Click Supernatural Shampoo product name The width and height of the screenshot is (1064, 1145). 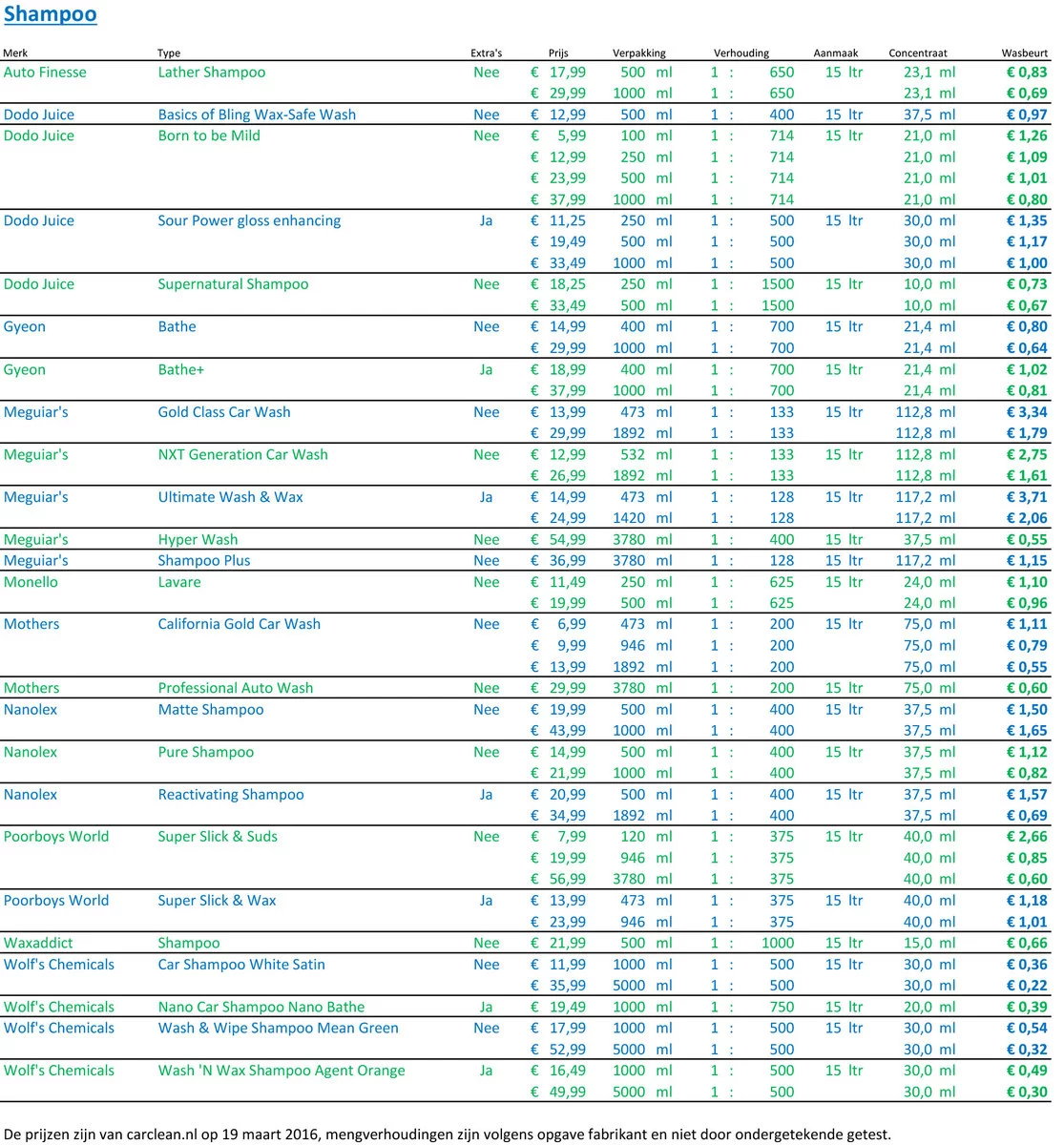click(233, 284)
